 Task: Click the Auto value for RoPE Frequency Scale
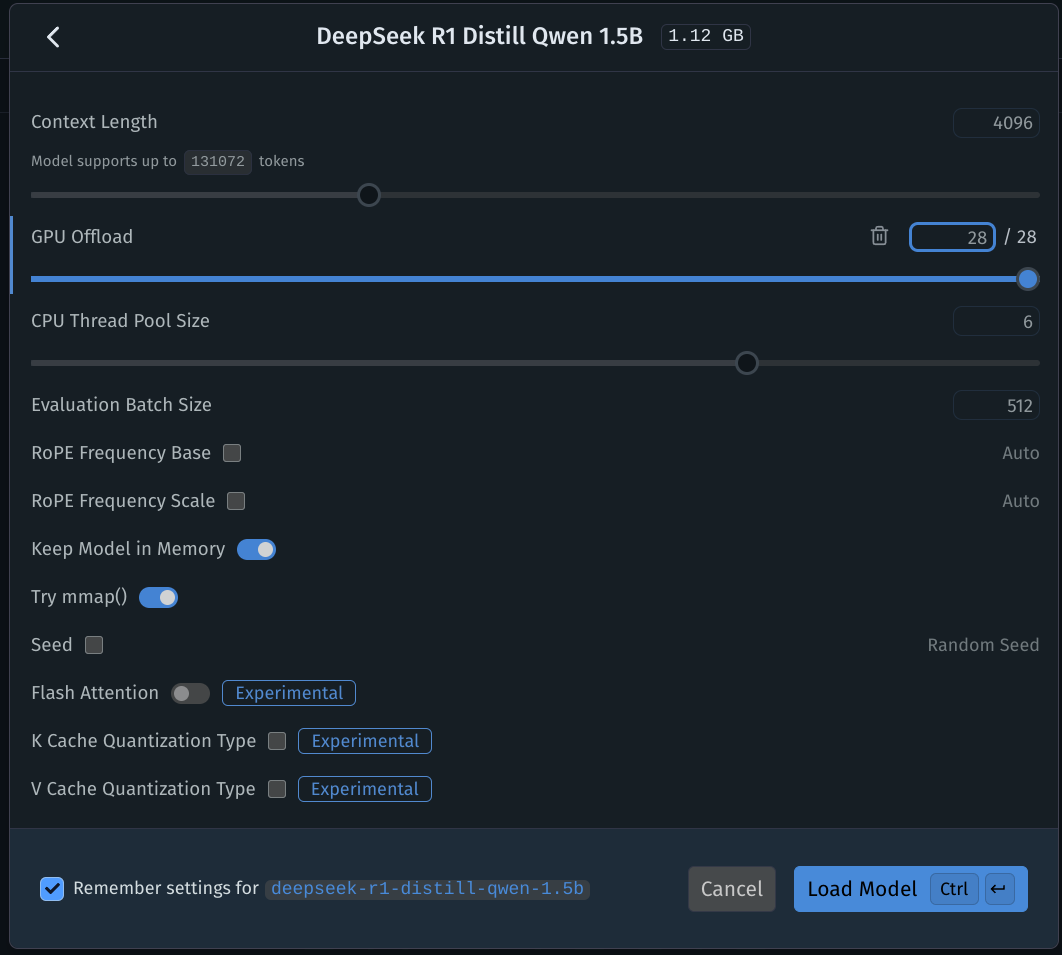pos(1021,501)
